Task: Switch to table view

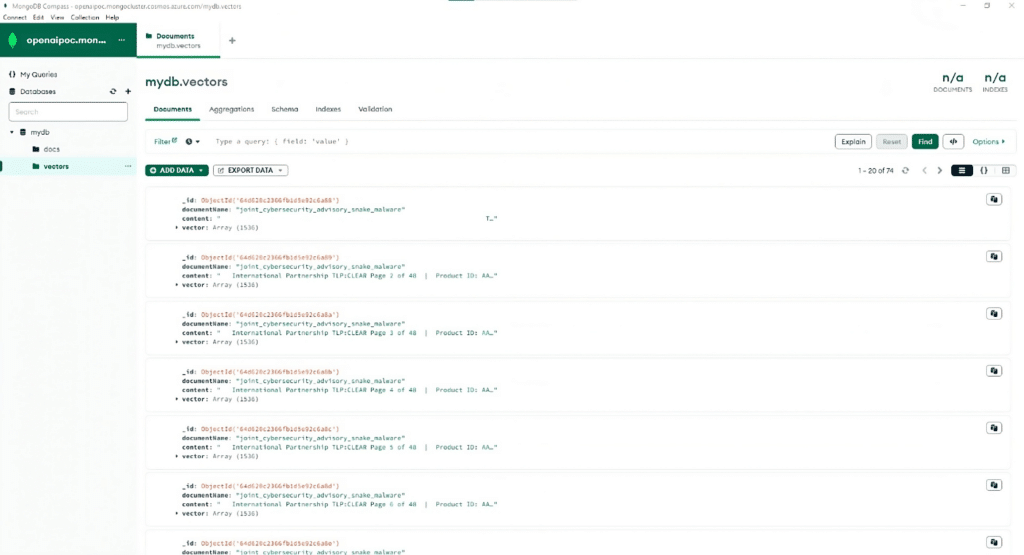Action: (1006, 170)
